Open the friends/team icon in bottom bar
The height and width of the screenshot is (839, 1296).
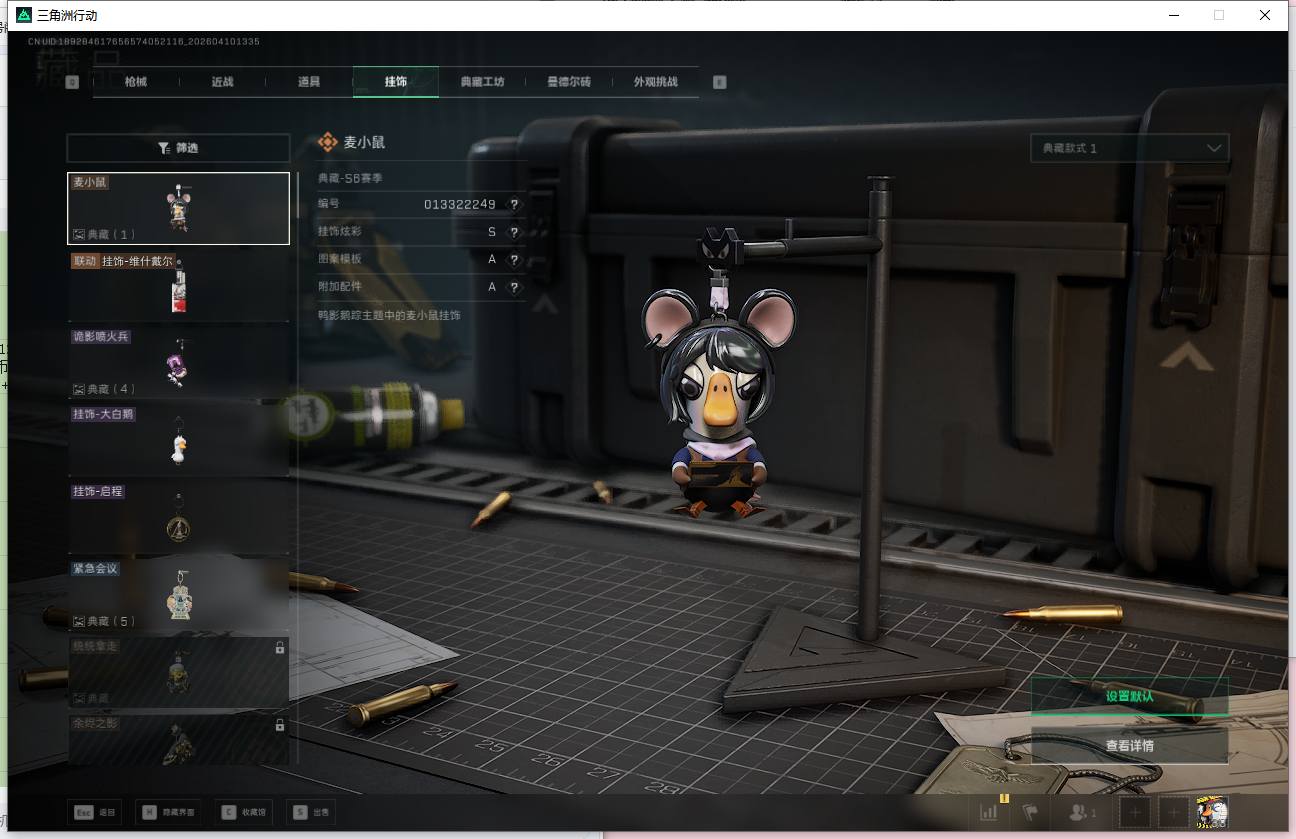(1083, 812)
